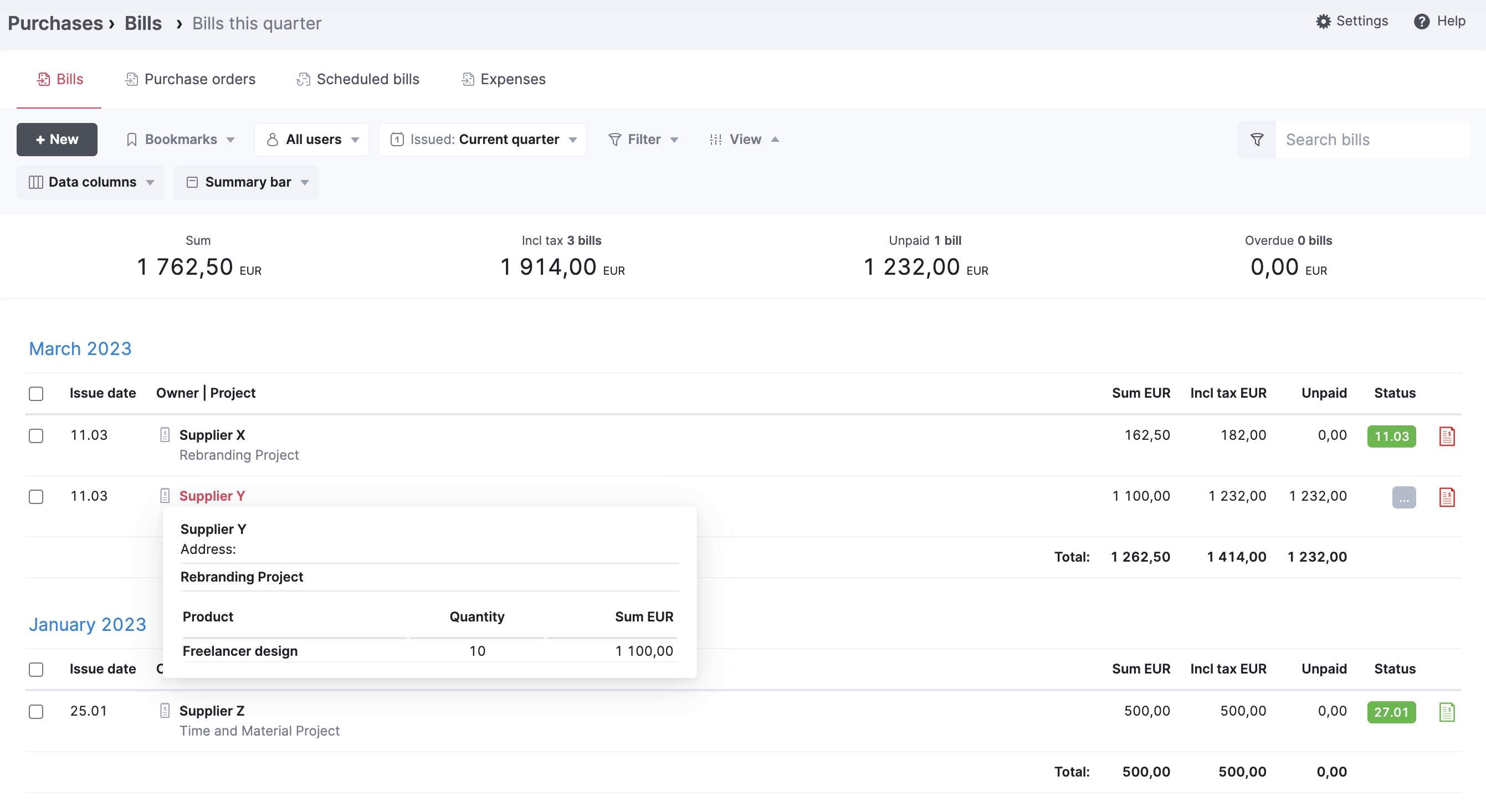The height and width of the screenshot is (812, 1486).
Task: Switch to the Expenses tab
Action: [x=503, y=80]
